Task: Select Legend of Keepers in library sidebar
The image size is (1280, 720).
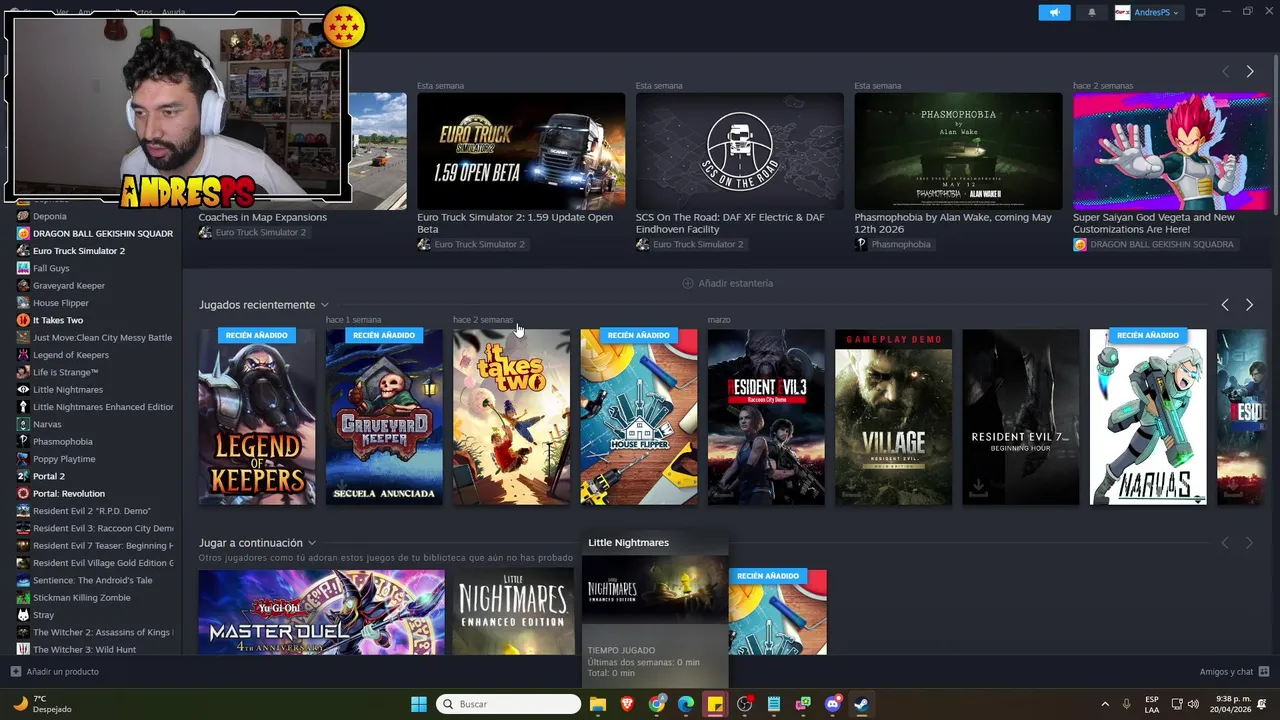Action: (x=71, y=355)
